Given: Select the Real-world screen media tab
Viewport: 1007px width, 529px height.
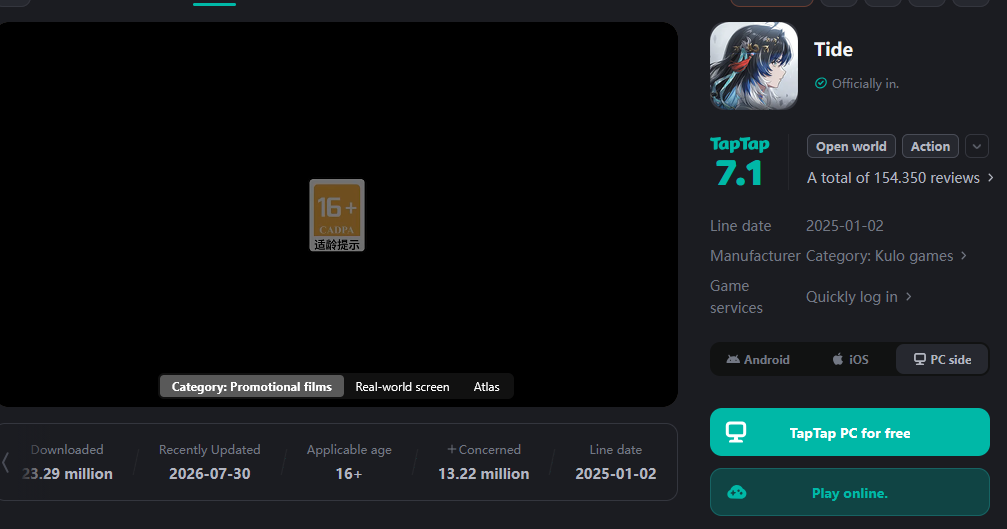Looking at the screenshot, I should tap(403, 386).
